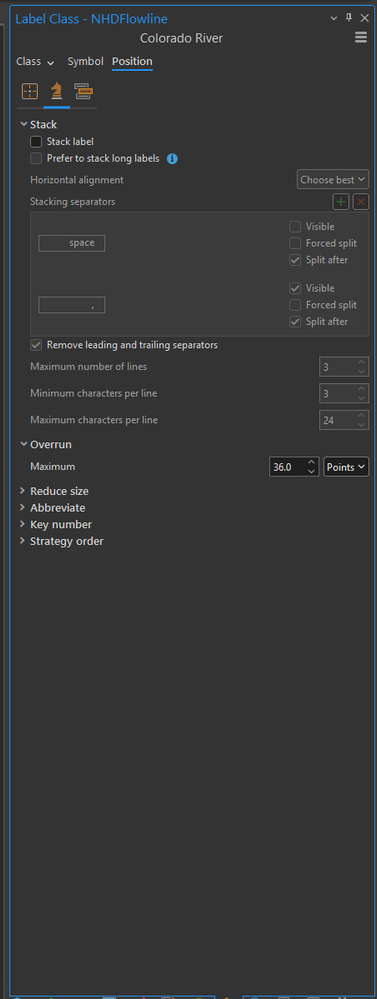Expand the Strategy order section
The width and height of the screenshot is (377, 999).
[x=24, y=540]
